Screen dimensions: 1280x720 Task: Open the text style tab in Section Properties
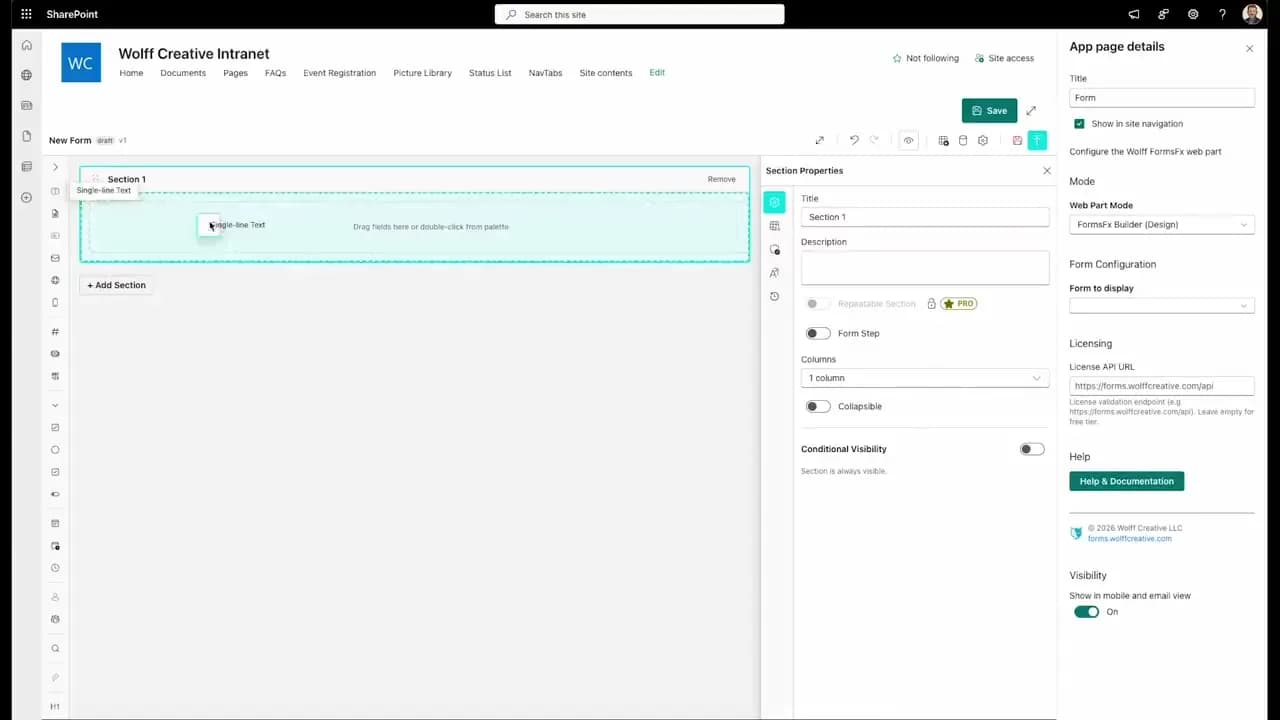pos(774,272)
